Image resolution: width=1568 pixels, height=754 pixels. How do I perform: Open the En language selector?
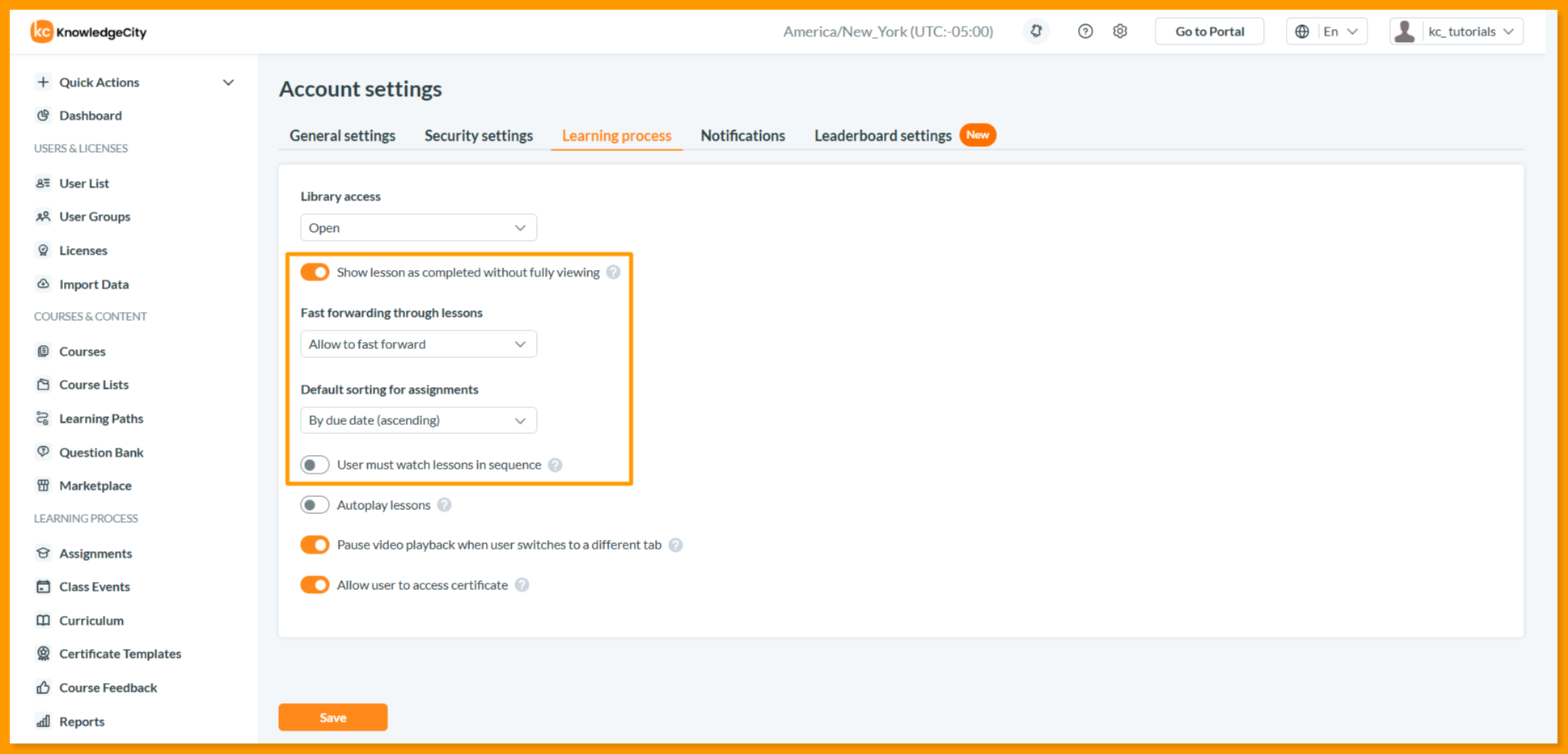click(1326, 32)
